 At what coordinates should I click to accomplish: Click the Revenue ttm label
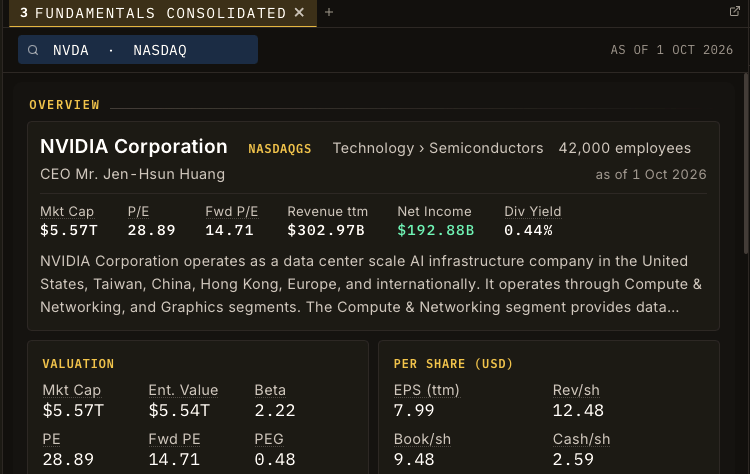point(328,211)
